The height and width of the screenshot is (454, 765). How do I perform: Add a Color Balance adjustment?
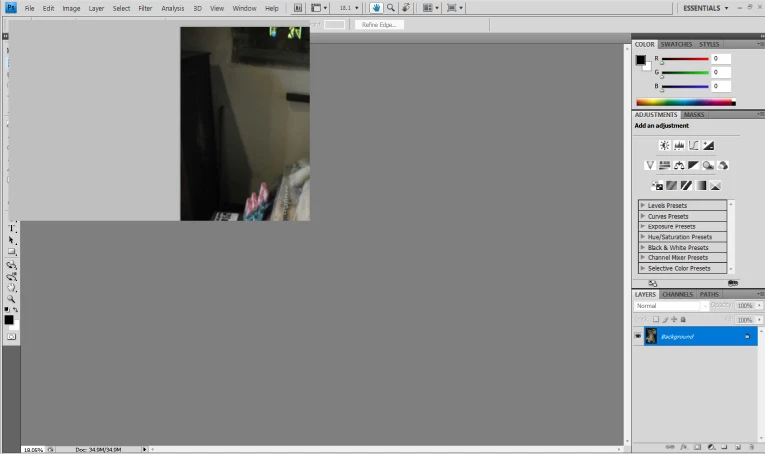tap(679, 165)
